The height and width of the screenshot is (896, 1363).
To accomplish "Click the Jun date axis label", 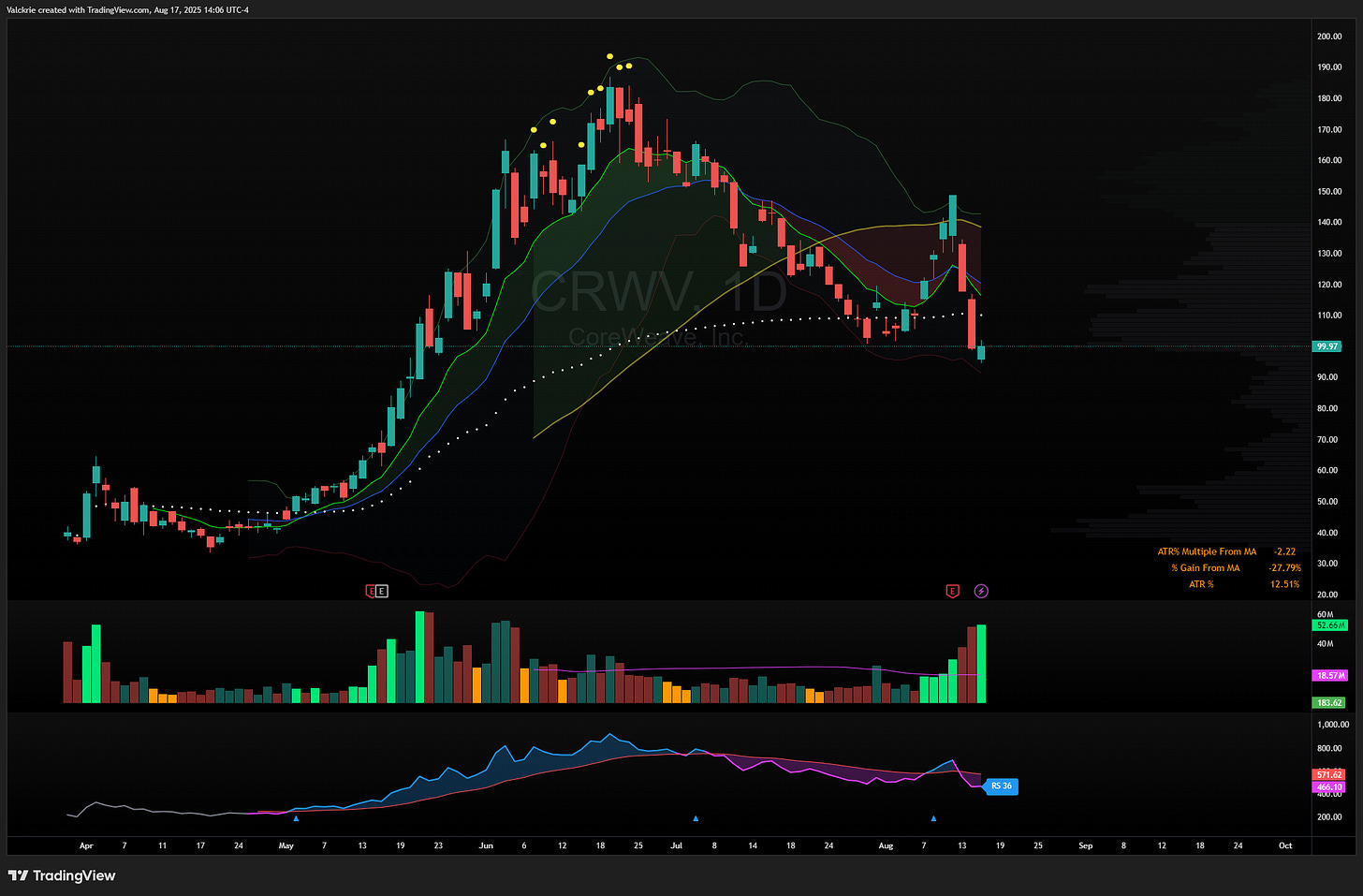I will pos(486,845).
